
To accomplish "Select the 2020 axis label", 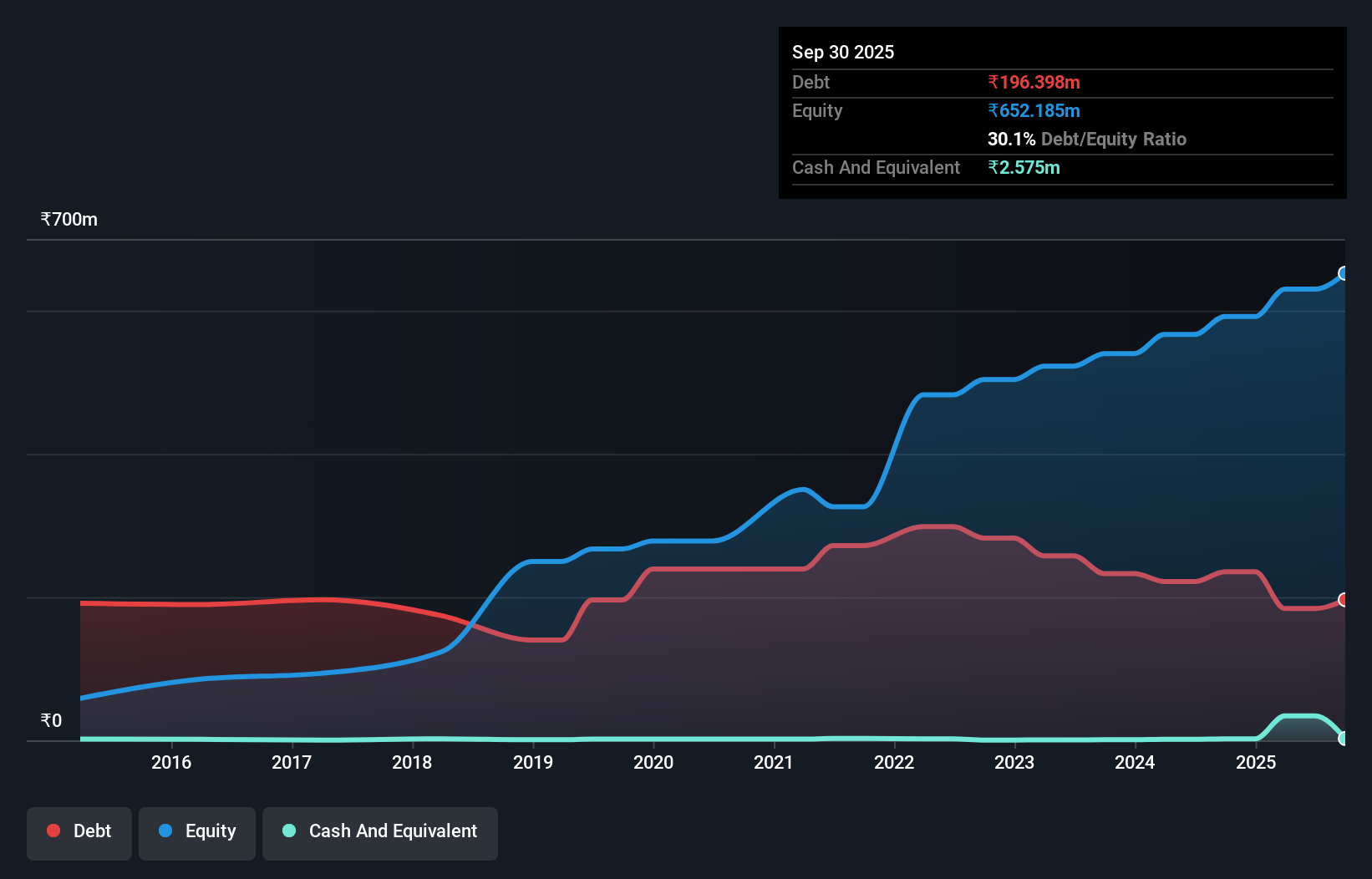I will point(654,762).
